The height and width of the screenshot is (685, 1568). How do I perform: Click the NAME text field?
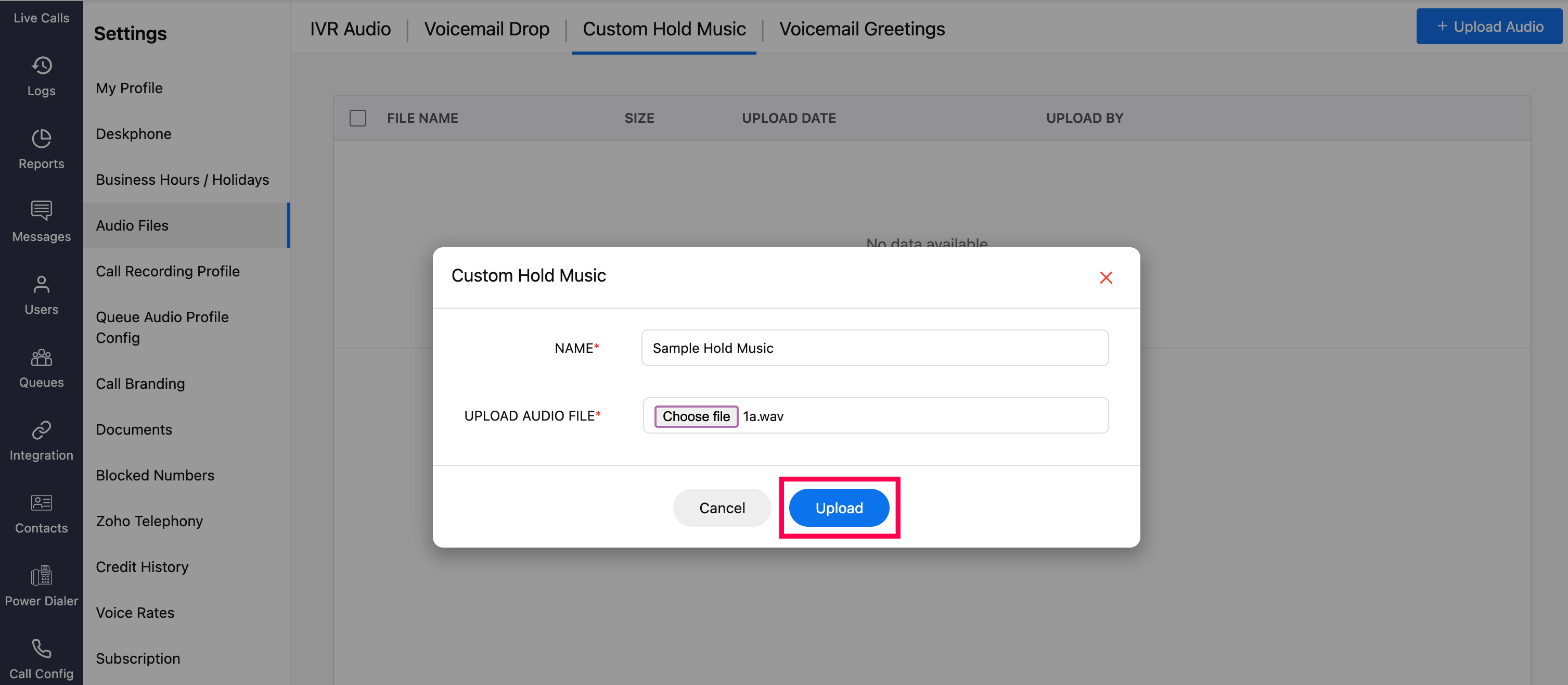tap(874, 348)
